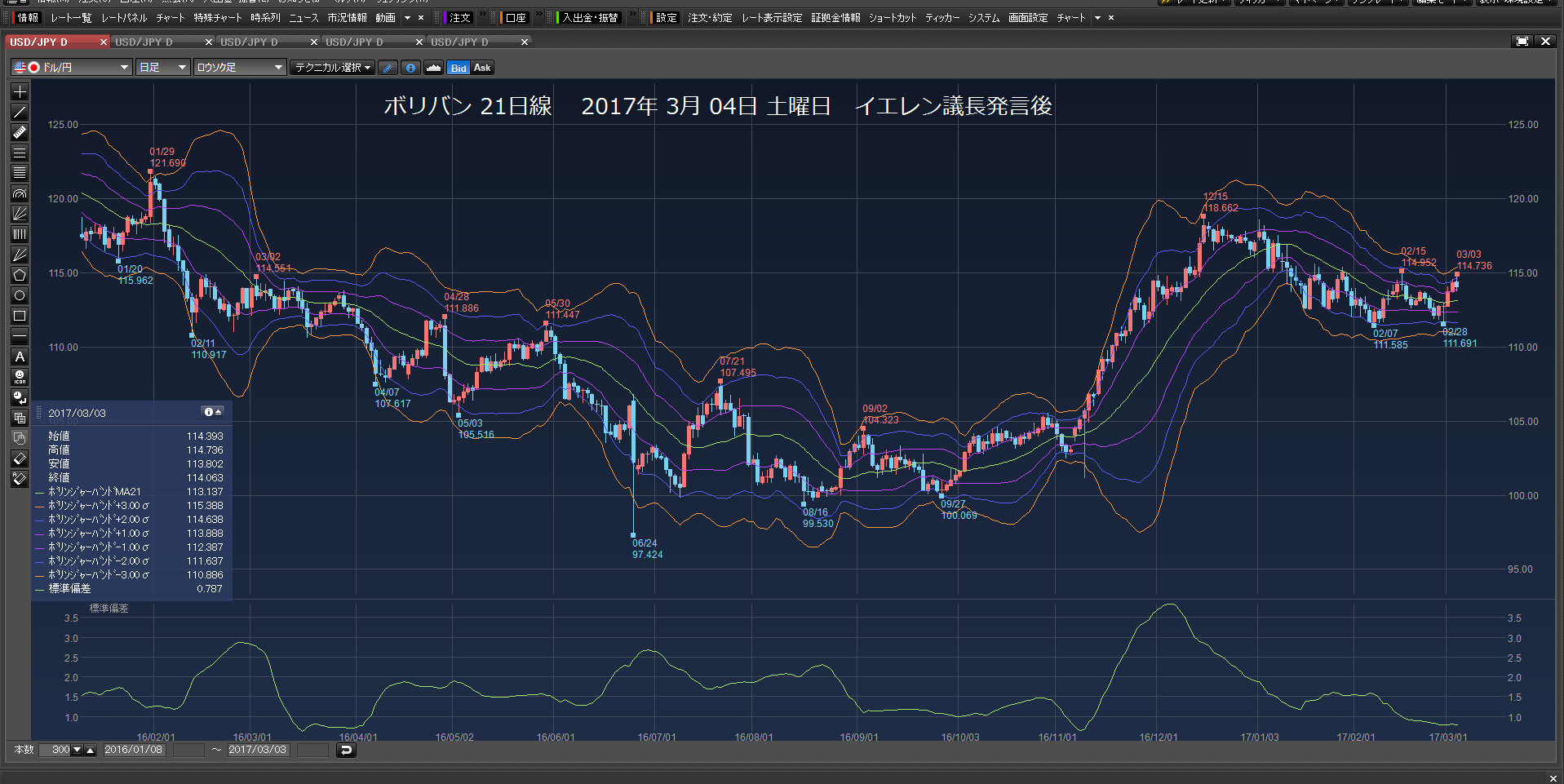
Task: Toggle Ask price display
Action: tap(482, 68)
